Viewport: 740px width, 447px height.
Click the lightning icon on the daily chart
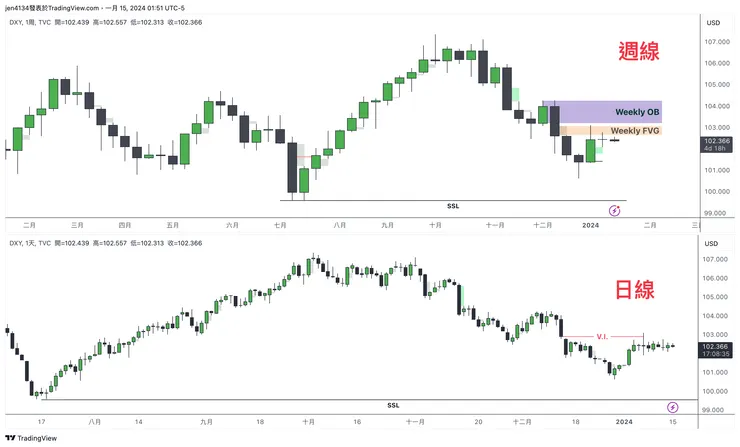pyautogui.click(x=673, y=407)
